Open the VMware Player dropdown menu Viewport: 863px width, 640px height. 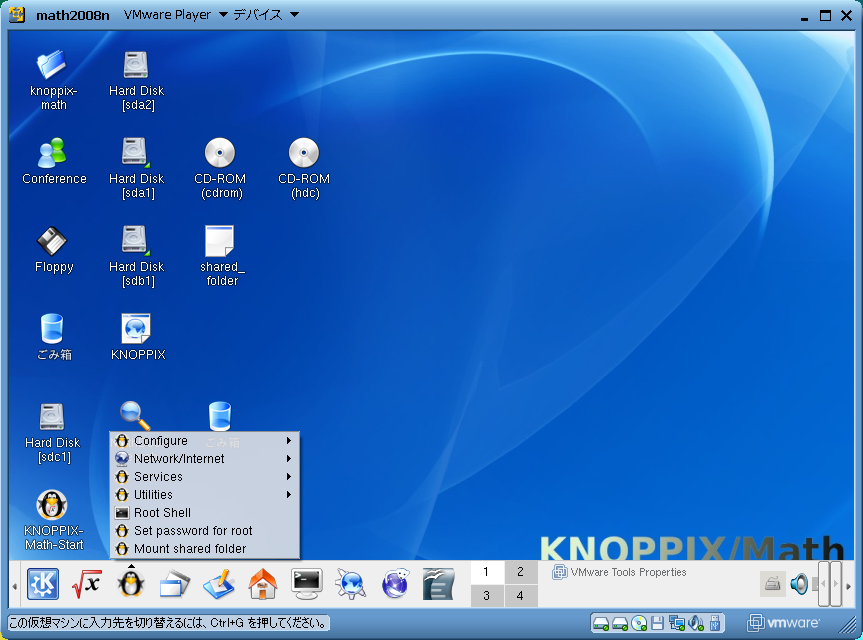point(176,15)
